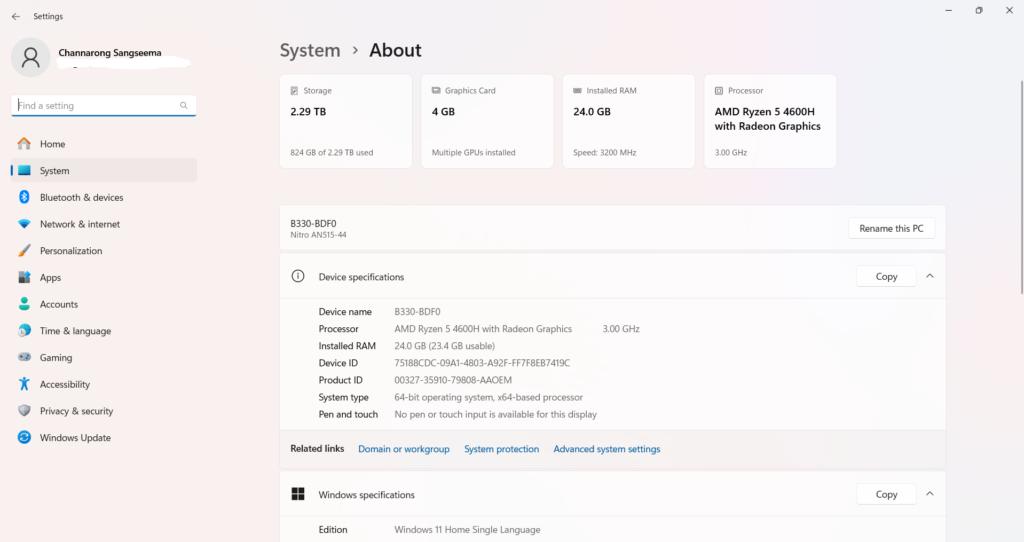Open the Storage 2.29 TB card
Screen dimensions: 1024x542
click(x=346, y=121)
